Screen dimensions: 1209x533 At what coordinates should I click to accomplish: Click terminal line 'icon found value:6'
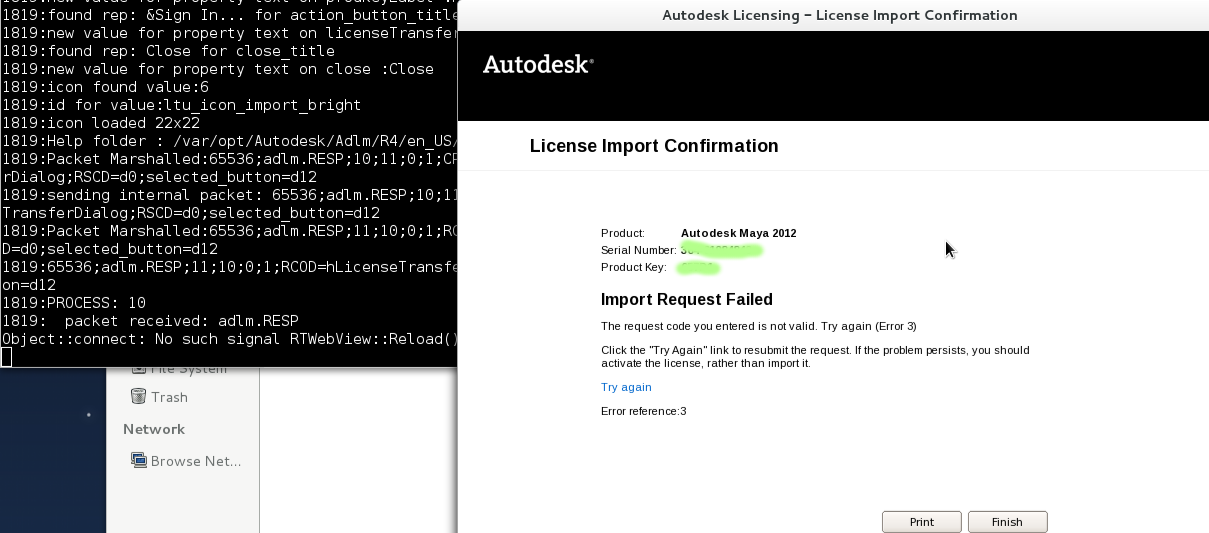[x=105, y=87]
